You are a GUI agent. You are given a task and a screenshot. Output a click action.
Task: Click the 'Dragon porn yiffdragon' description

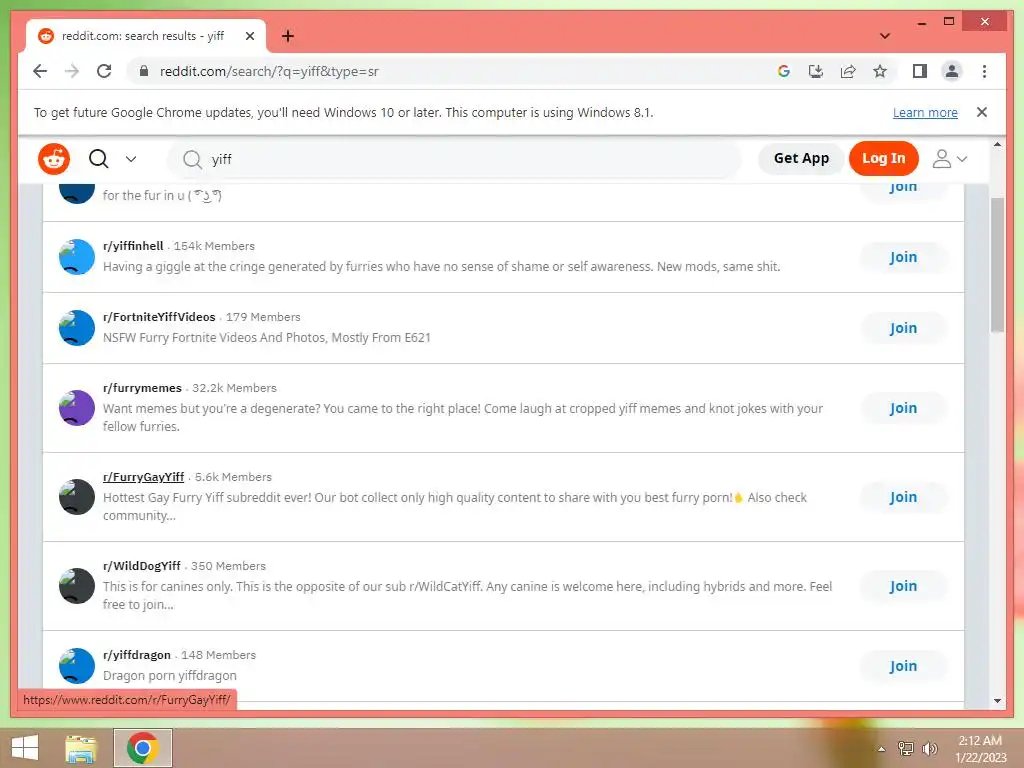click(170, 675)
